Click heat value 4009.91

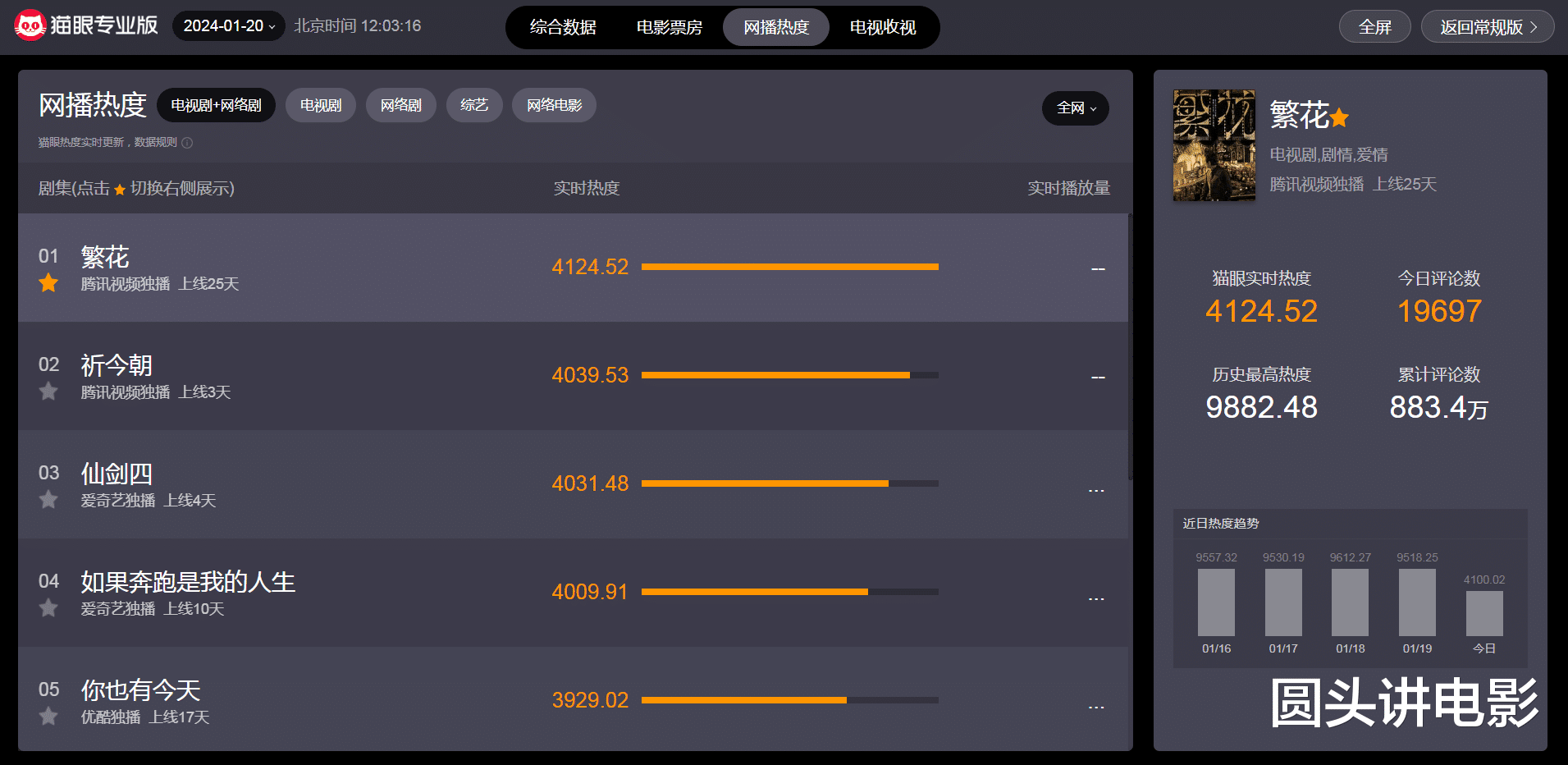(590, 592)
